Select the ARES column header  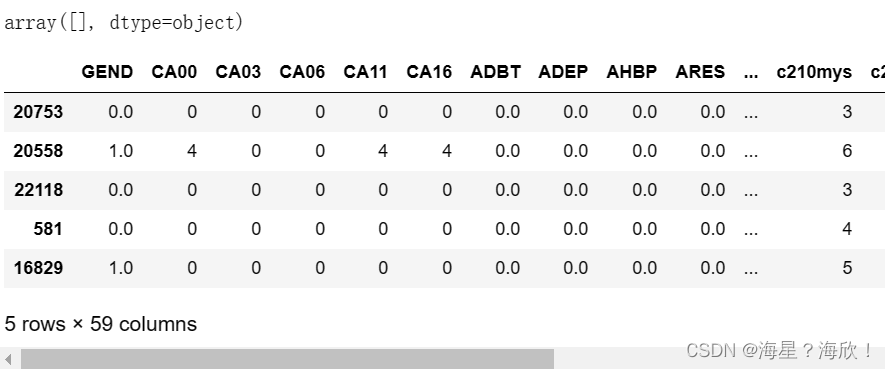(700, 72)
